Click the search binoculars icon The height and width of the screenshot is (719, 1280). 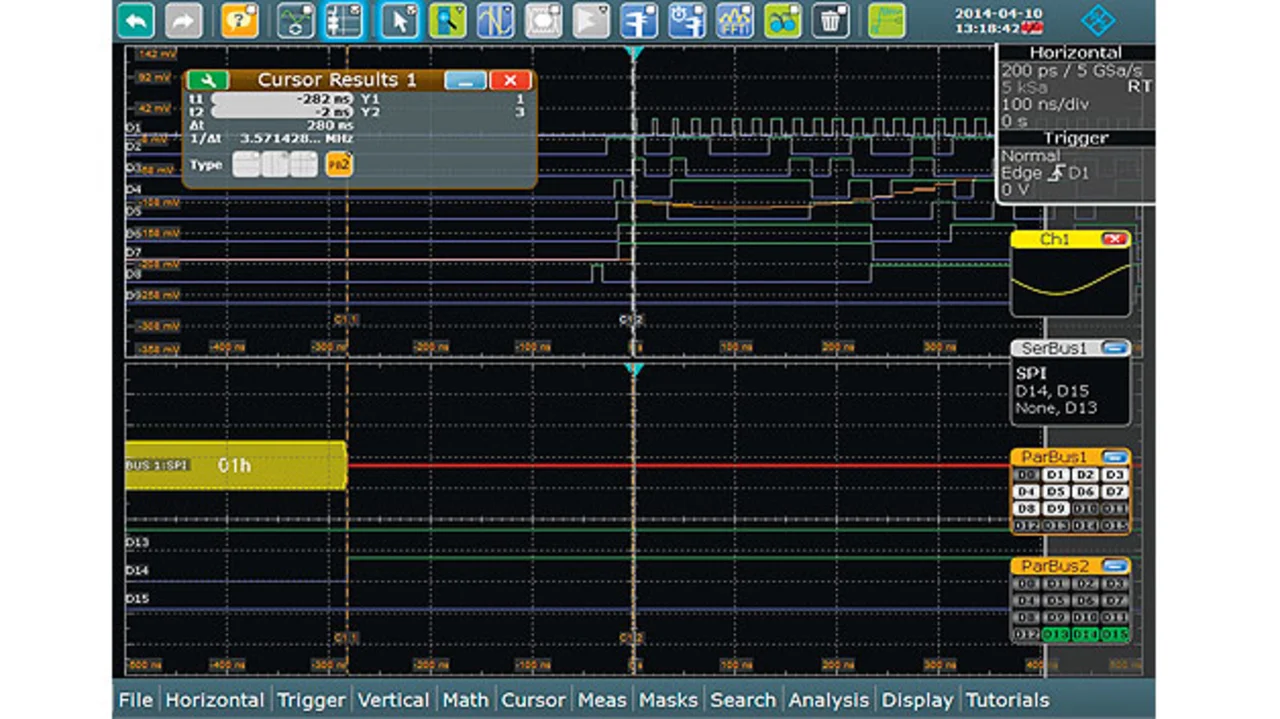click(x=783, y=20)
